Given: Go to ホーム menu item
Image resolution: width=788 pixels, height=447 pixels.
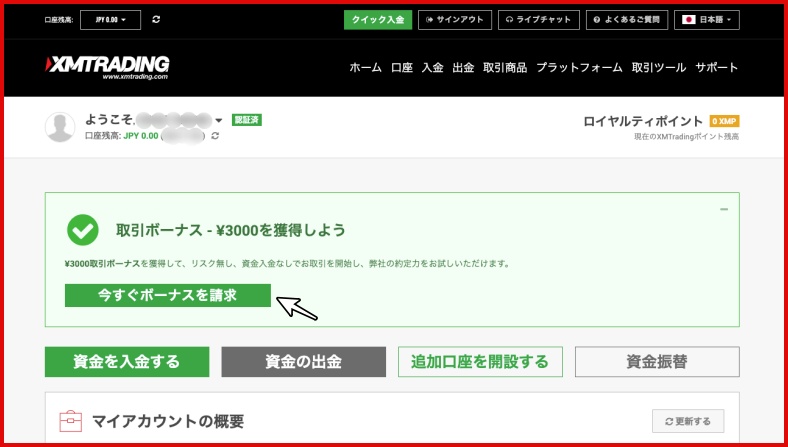Looking at the screenshot, I should click(x=365, y=67).
